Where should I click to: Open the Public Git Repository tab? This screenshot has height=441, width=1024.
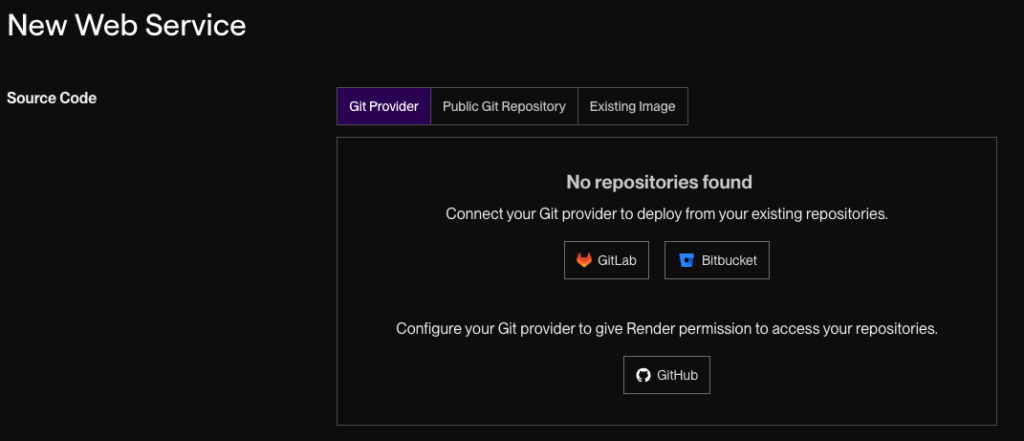tap(504, 106)
